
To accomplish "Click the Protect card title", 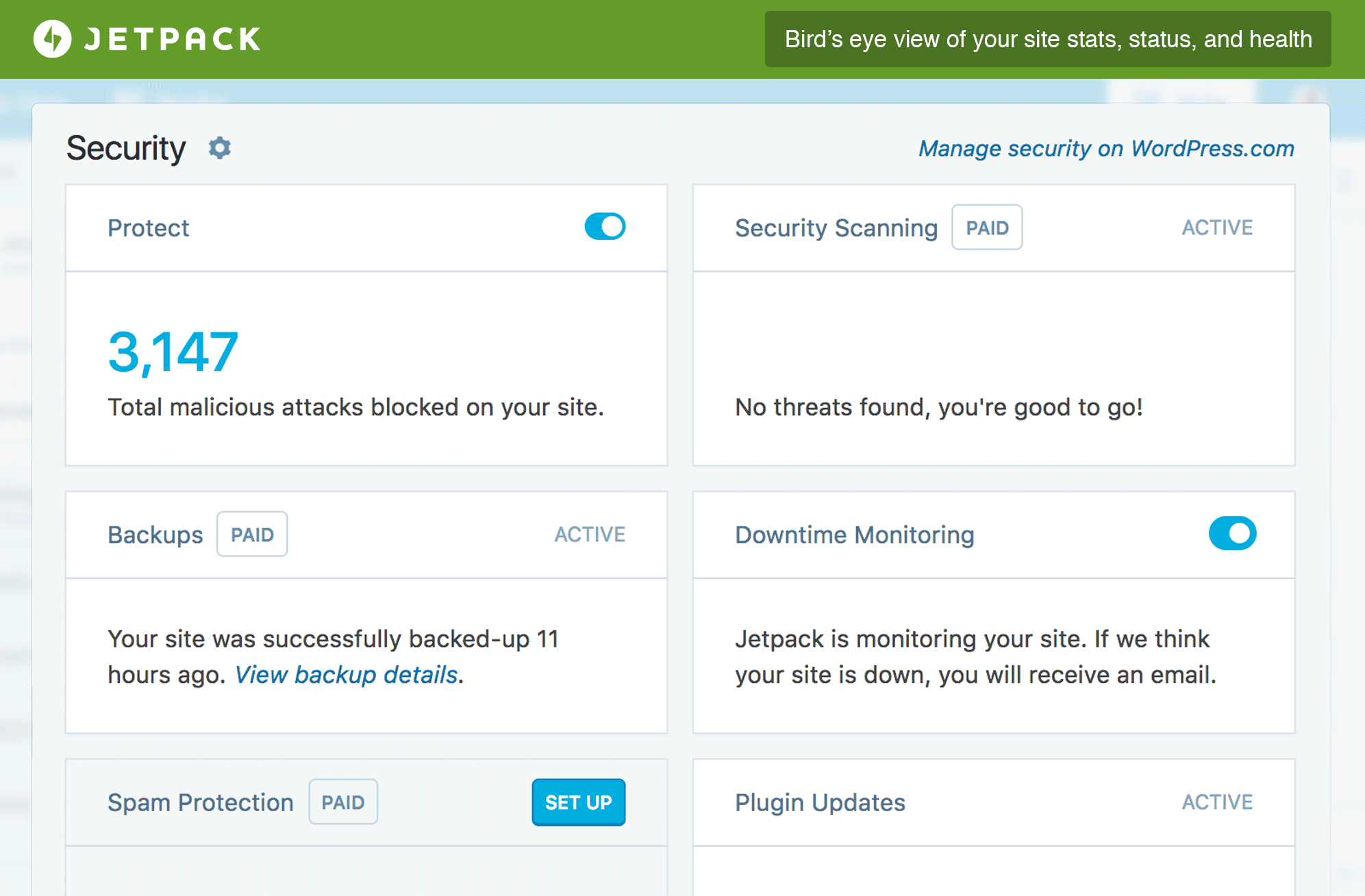I will 148,227.
